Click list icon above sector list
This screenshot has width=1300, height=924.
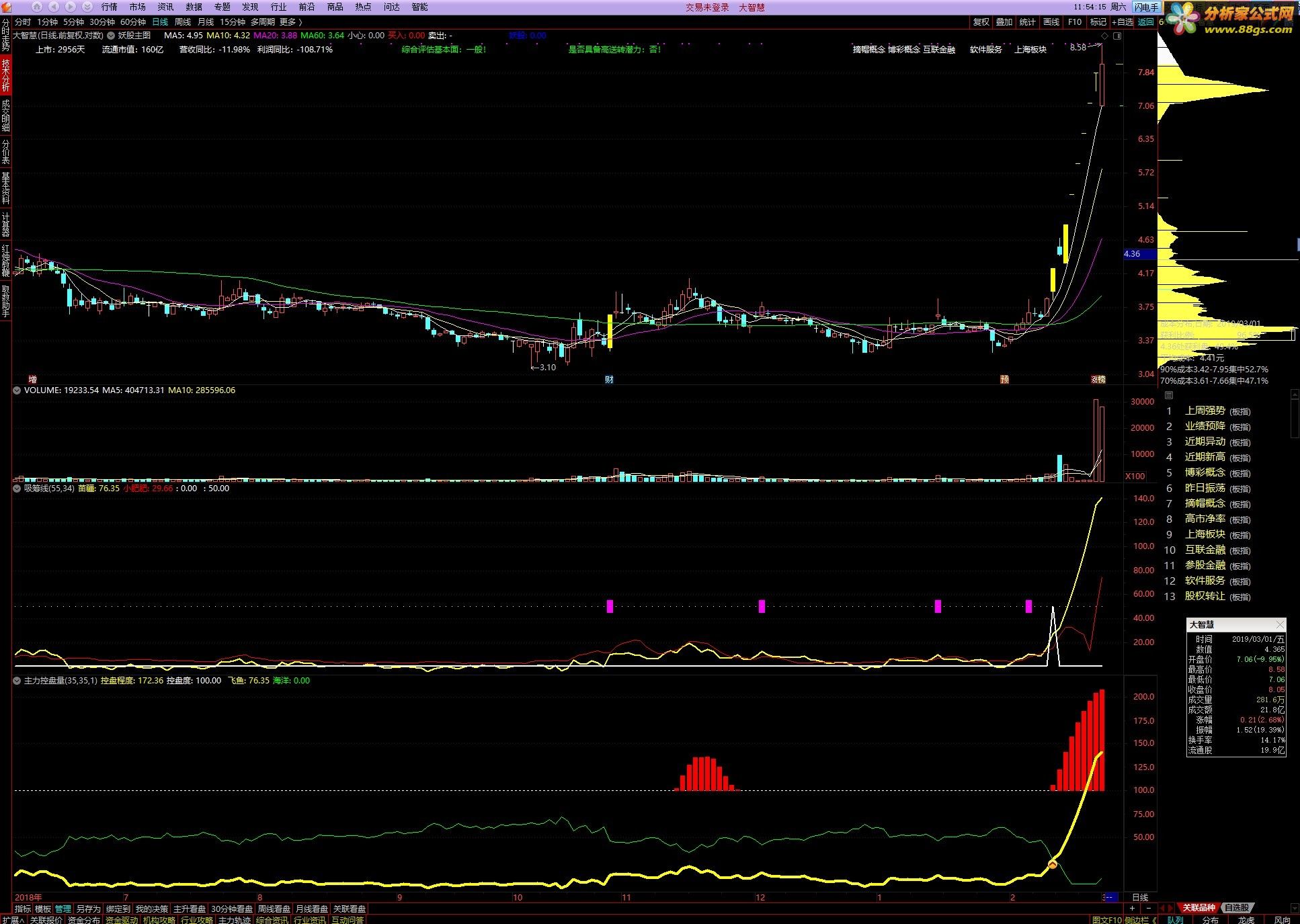(1169, 395)
